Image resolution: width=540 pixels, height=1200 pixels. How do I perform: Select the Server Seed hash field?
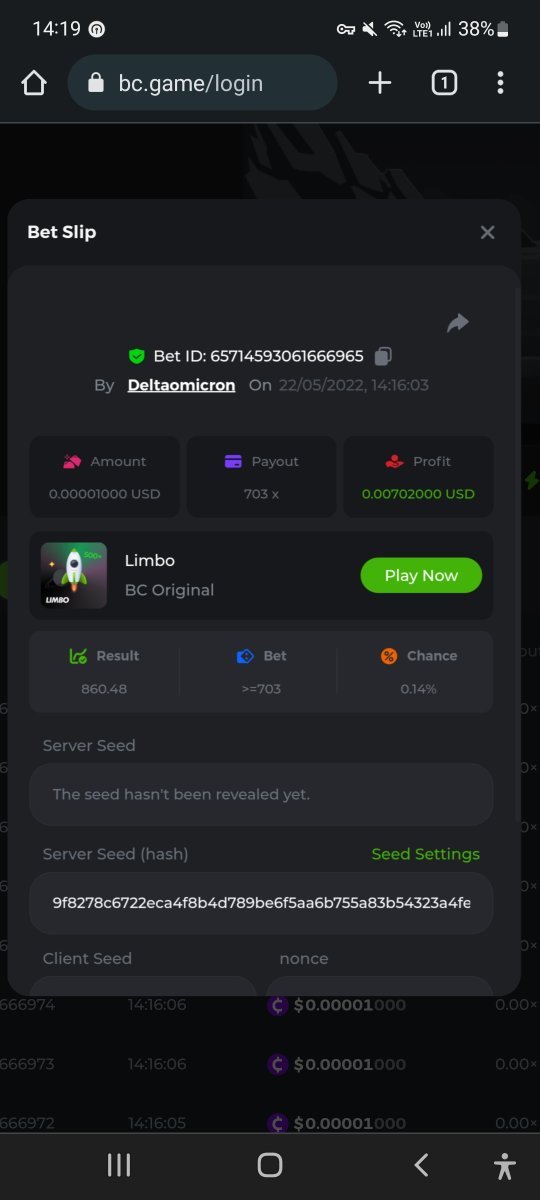click(x=261, y=903)
